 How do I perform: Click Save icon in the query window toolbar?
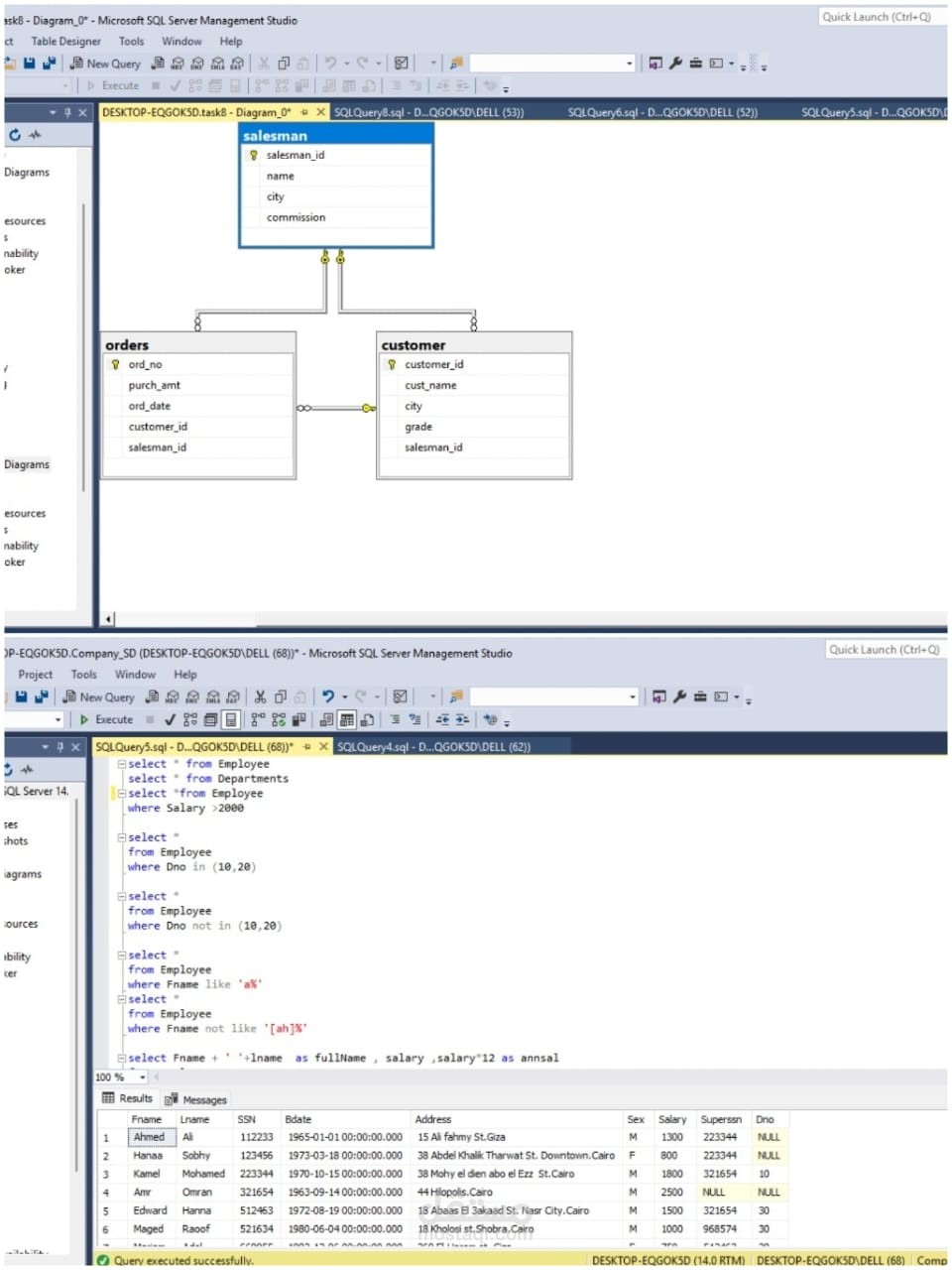(x=22, y=698)
